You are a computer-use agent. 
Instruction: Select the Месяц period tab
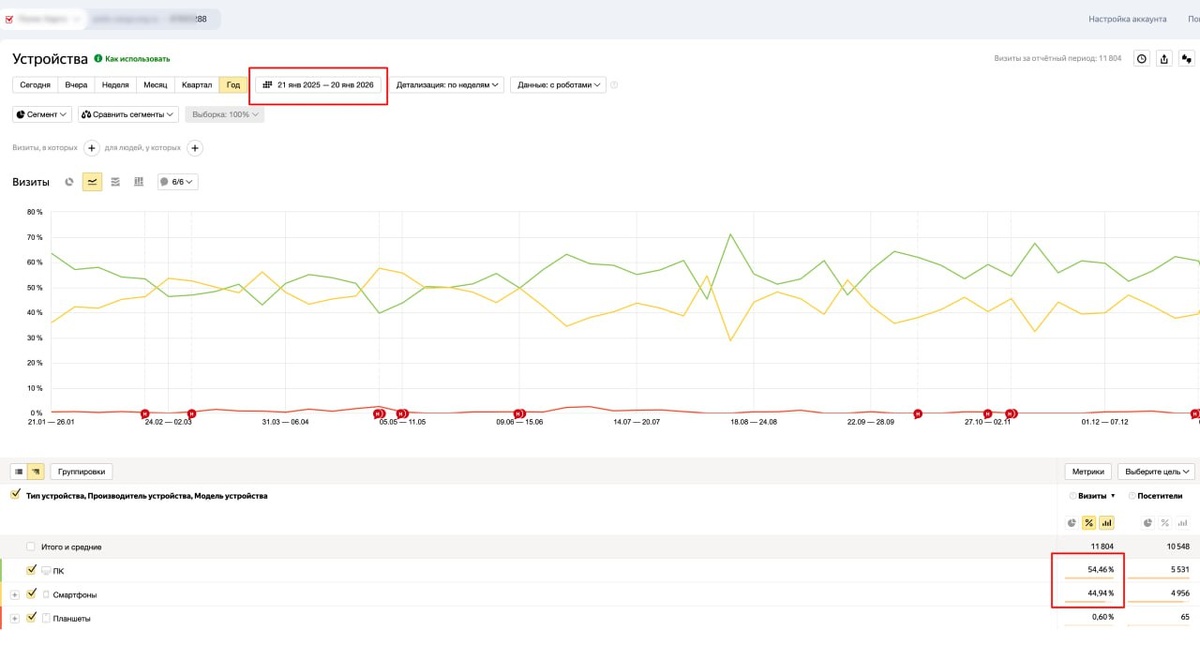point(155,85)
